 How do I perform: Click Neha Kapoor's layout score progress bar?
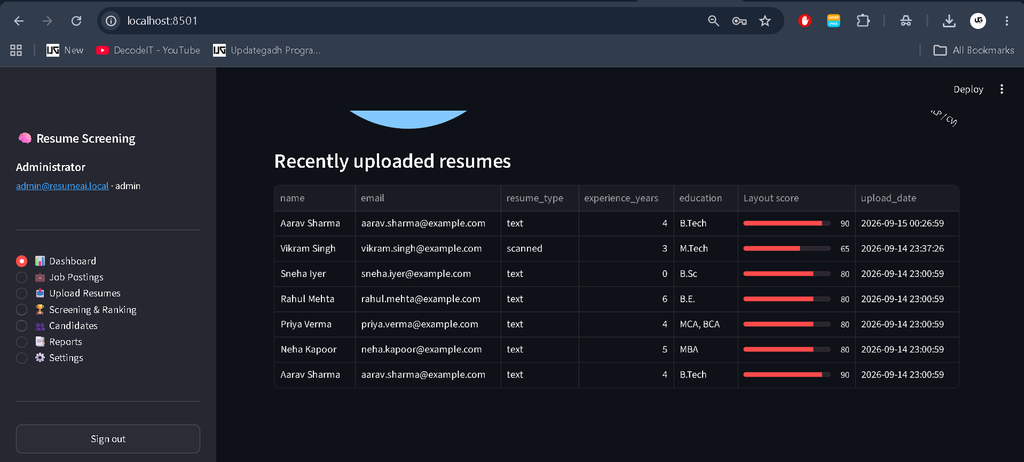tap(787, 350)
